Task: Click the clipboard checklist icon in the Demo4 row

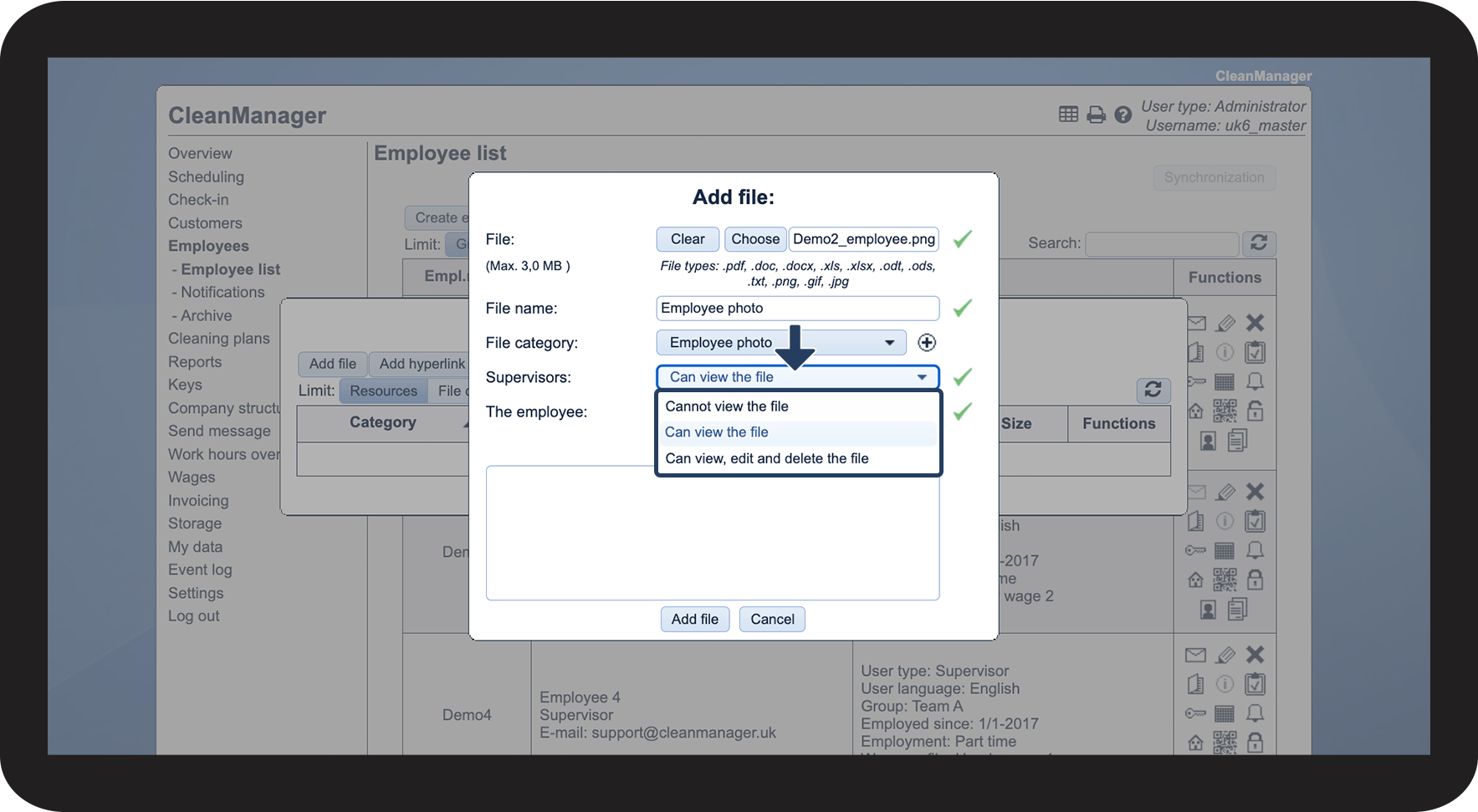Action: (x=1255, y=684)
